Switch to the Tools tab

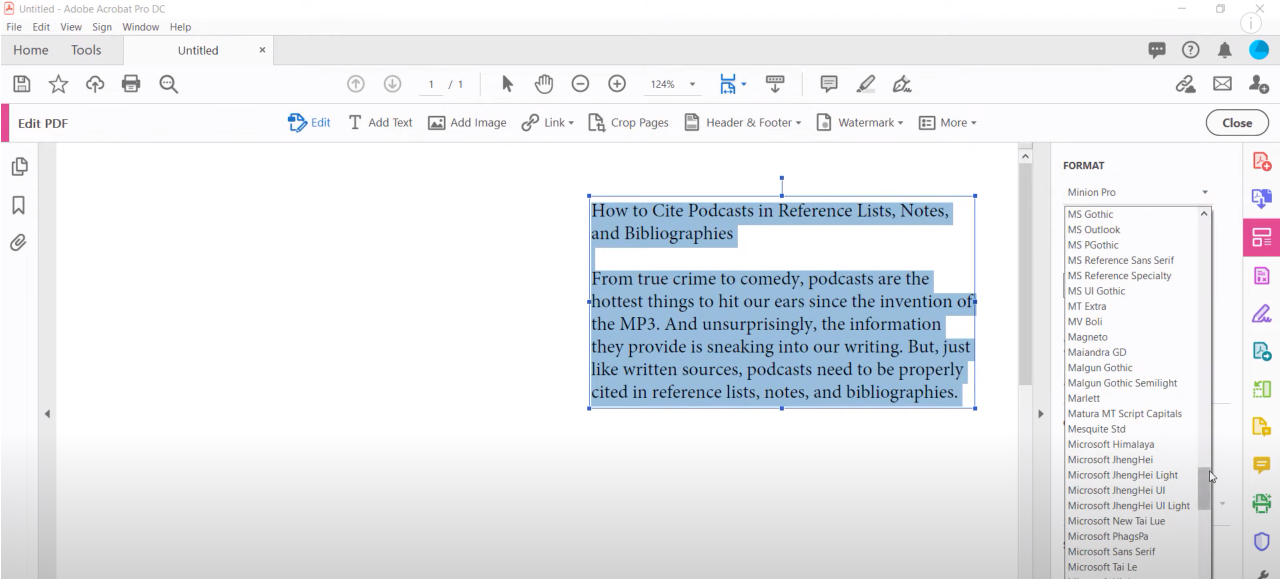click(x=86, y=50)
